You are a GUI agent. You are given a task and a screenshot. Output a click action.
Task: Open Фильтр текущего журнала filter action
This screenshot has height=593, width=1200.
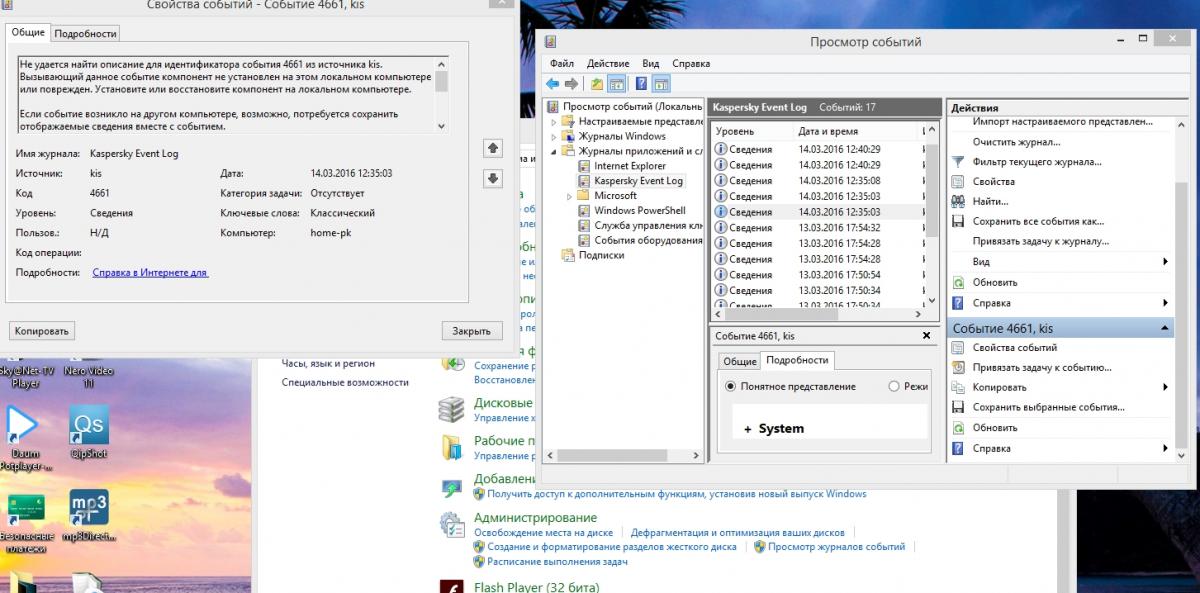click(1036, 162)
